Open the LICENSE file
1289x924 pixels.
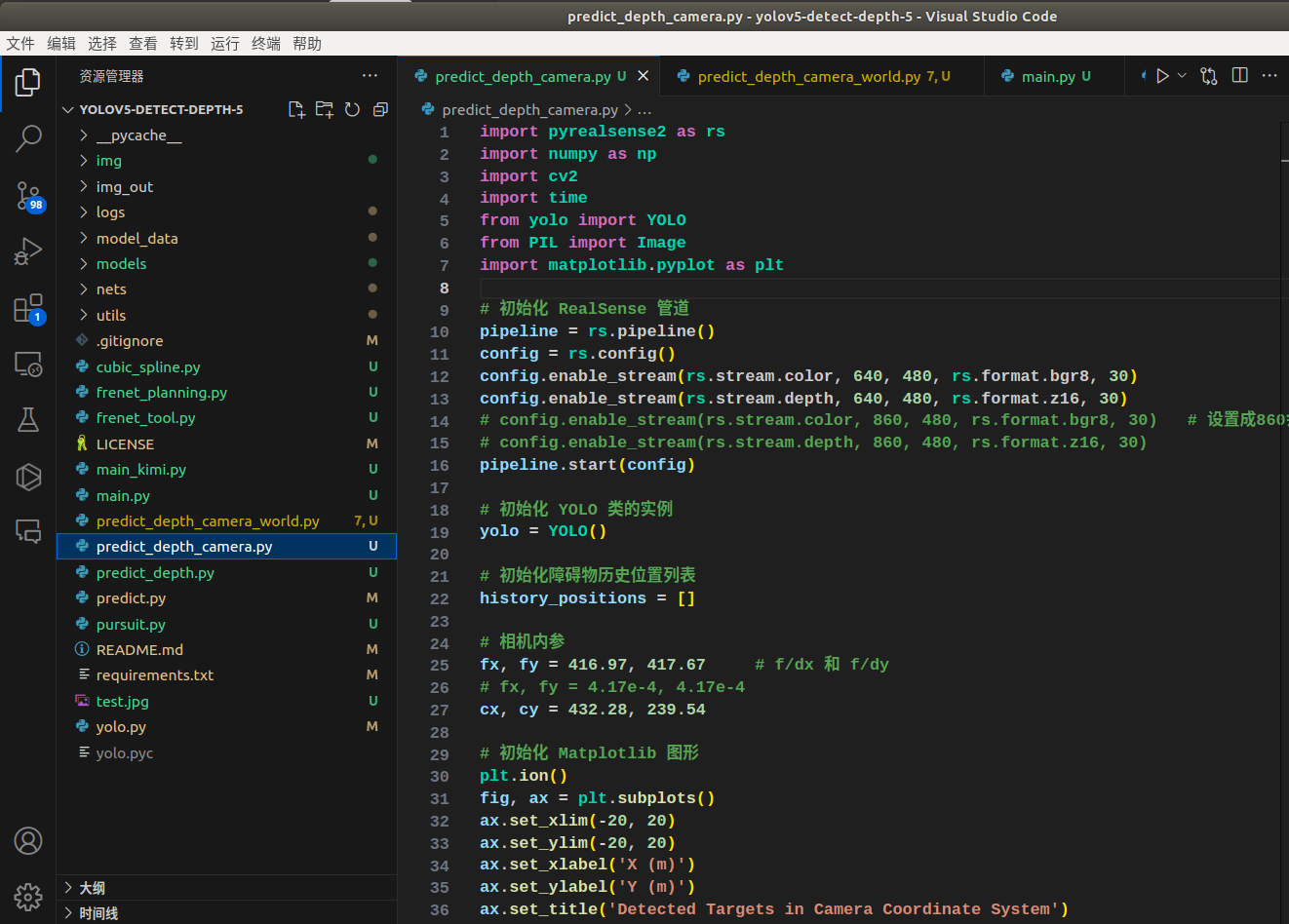(x=226, y=444)
